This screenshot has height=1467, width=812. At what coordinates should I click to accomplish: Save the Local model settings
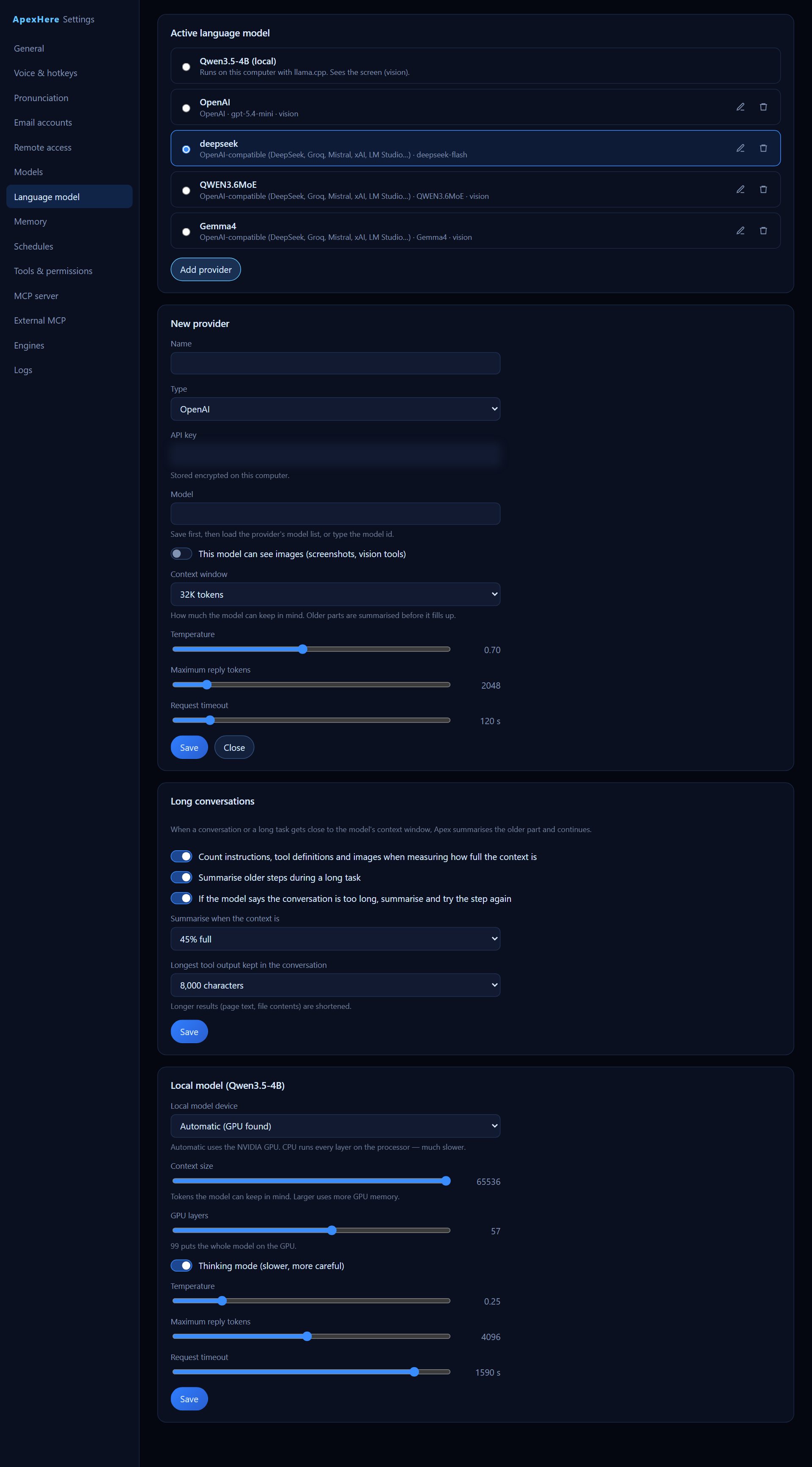pyautogui.click(x=189, y=1399)
